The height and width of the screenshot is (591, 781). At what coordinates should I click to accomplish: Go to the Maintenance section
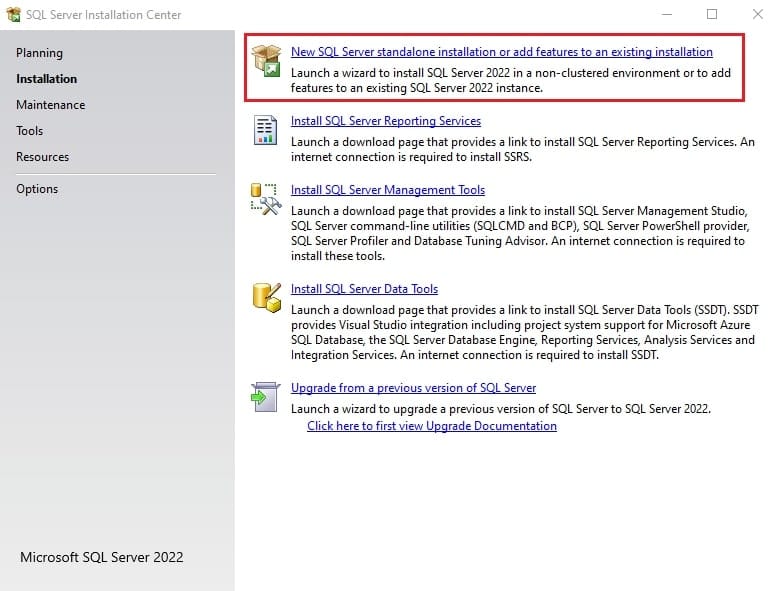50,105
